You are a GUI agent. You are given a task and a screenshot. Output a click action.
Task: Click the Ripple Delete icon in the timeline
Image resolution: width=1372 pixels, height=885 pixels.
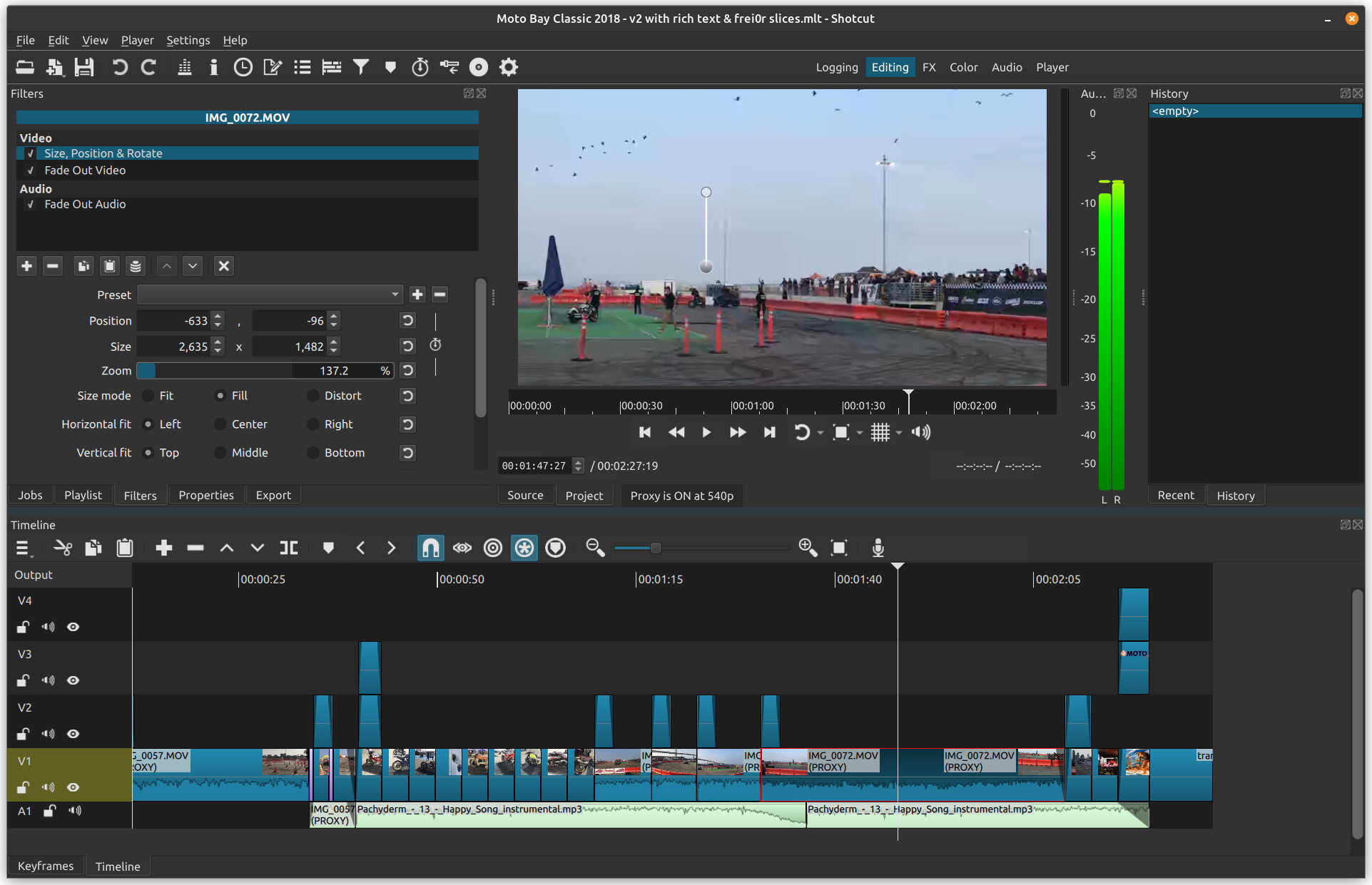click(x=195, y=548)
